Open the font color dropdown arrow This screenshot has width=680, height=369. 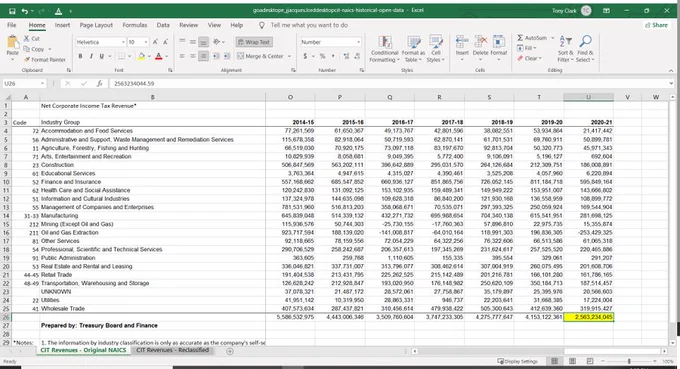[x=167, y=56]
